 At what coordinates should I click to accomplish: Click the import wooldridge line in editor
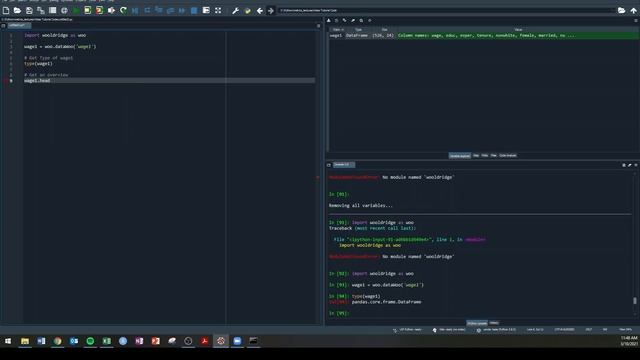55,35
